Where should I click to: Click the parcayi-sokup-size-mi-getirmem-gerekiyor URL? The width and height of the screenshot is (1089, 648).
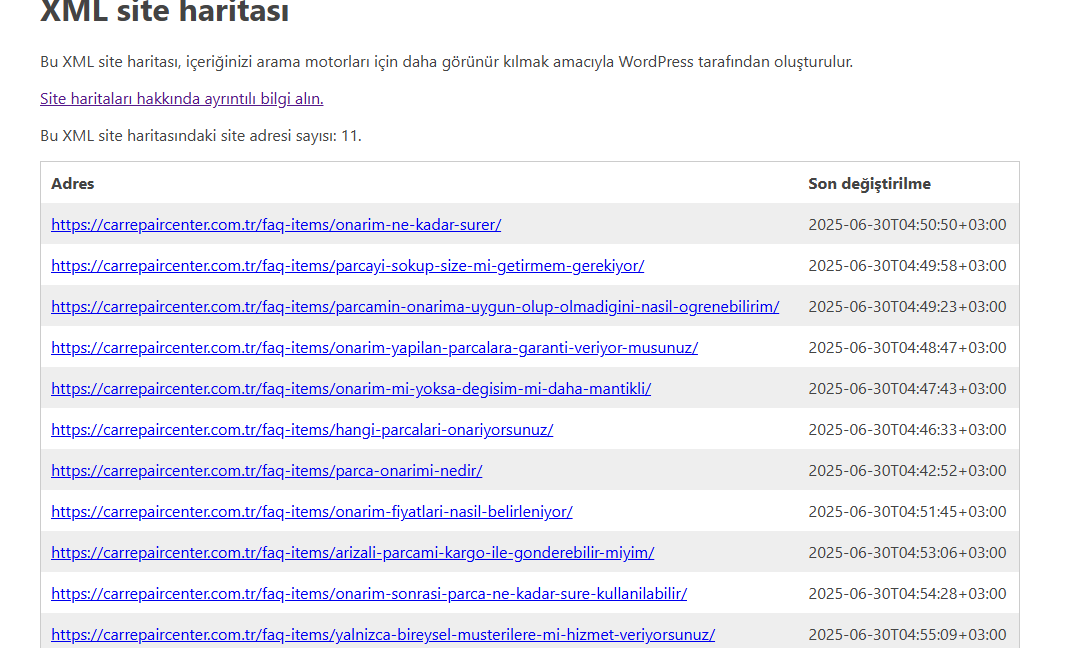347,266
